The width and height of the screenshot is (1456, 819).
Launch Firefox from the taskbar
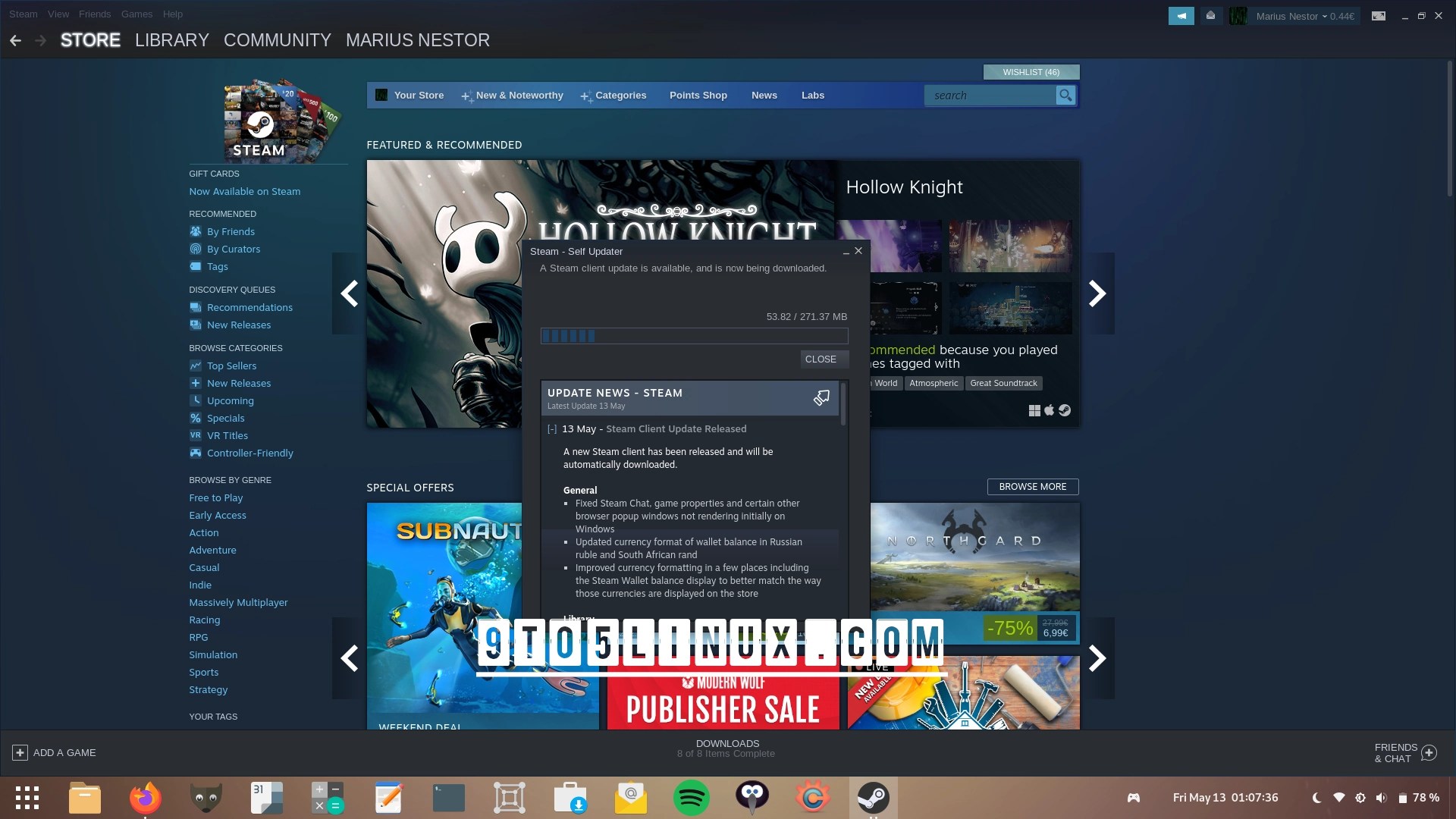(x=145, y=797)
